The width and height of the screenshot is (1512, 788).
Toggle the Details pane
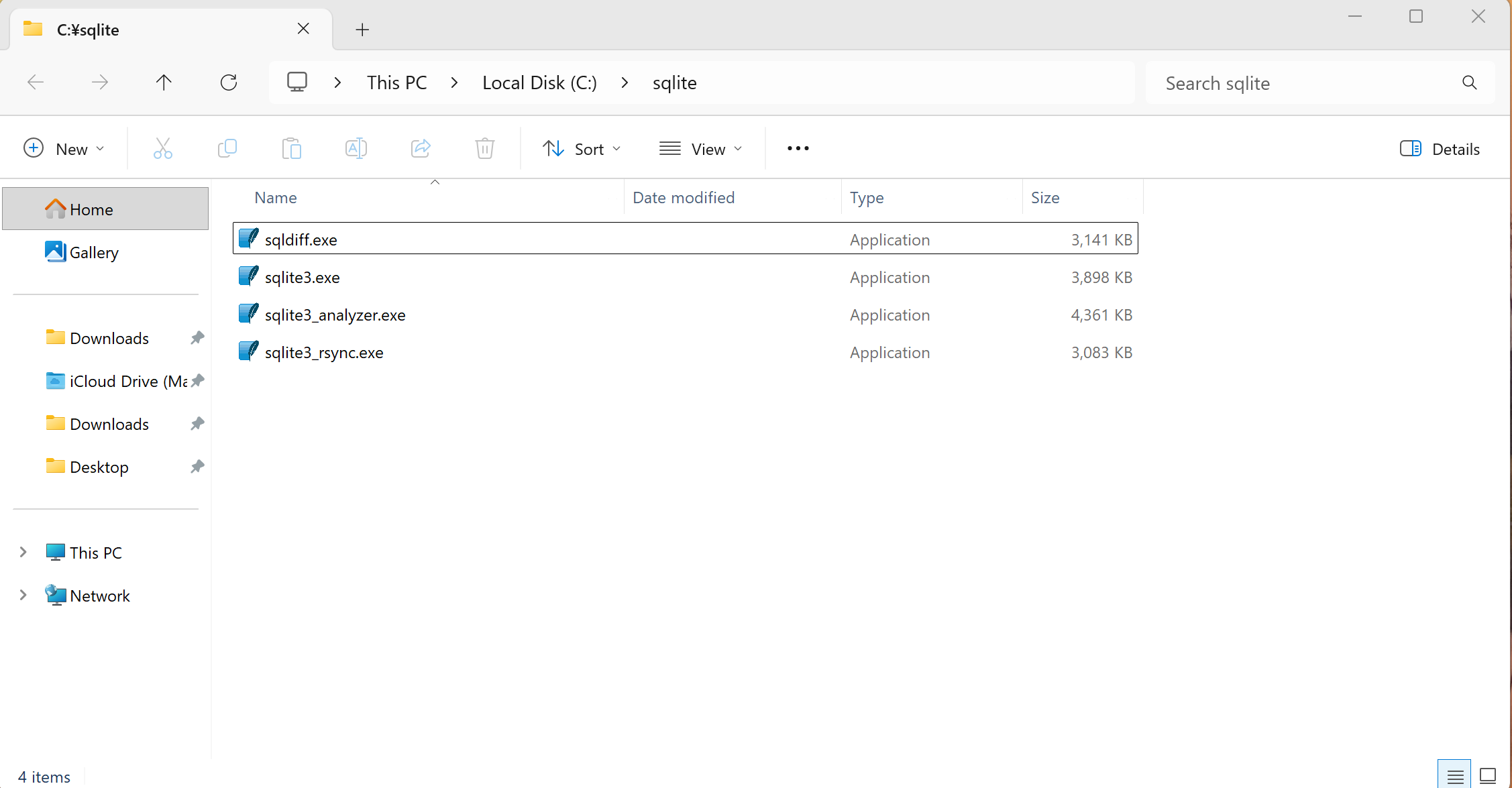1440,149
